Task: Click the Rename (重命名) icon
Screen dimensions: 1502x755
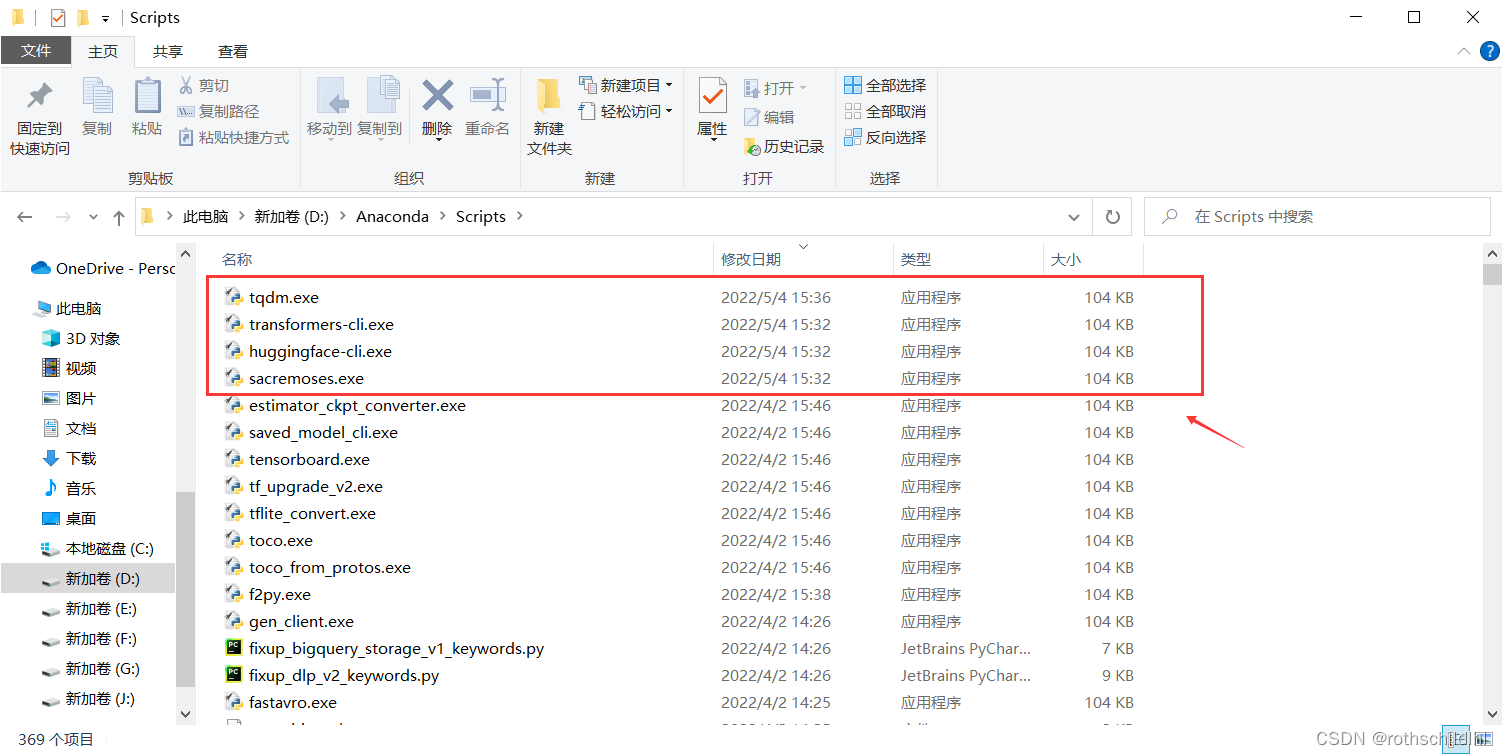Action: coord(488,97)
